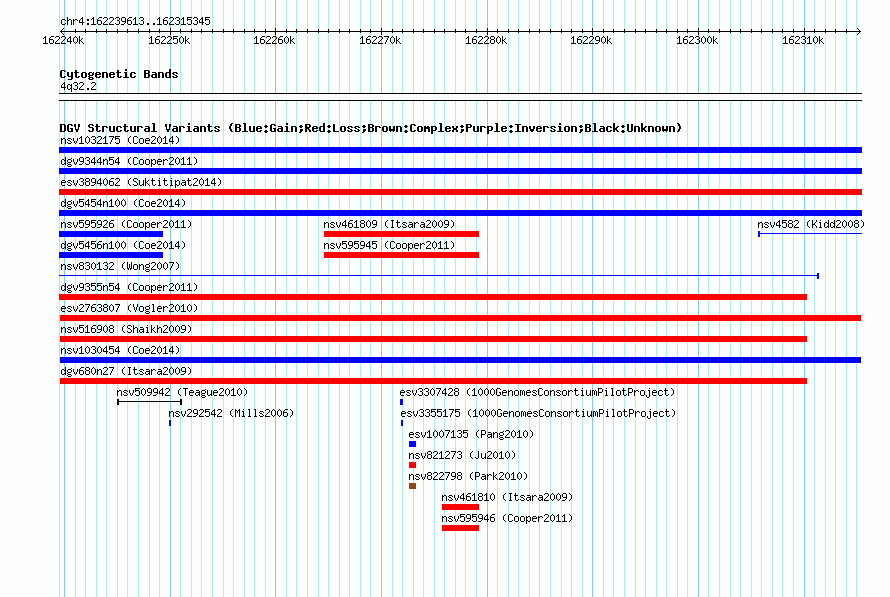The image size is (890, 597).
Task: Click the 162270k ruler tick label
Action: coord(380,40)
